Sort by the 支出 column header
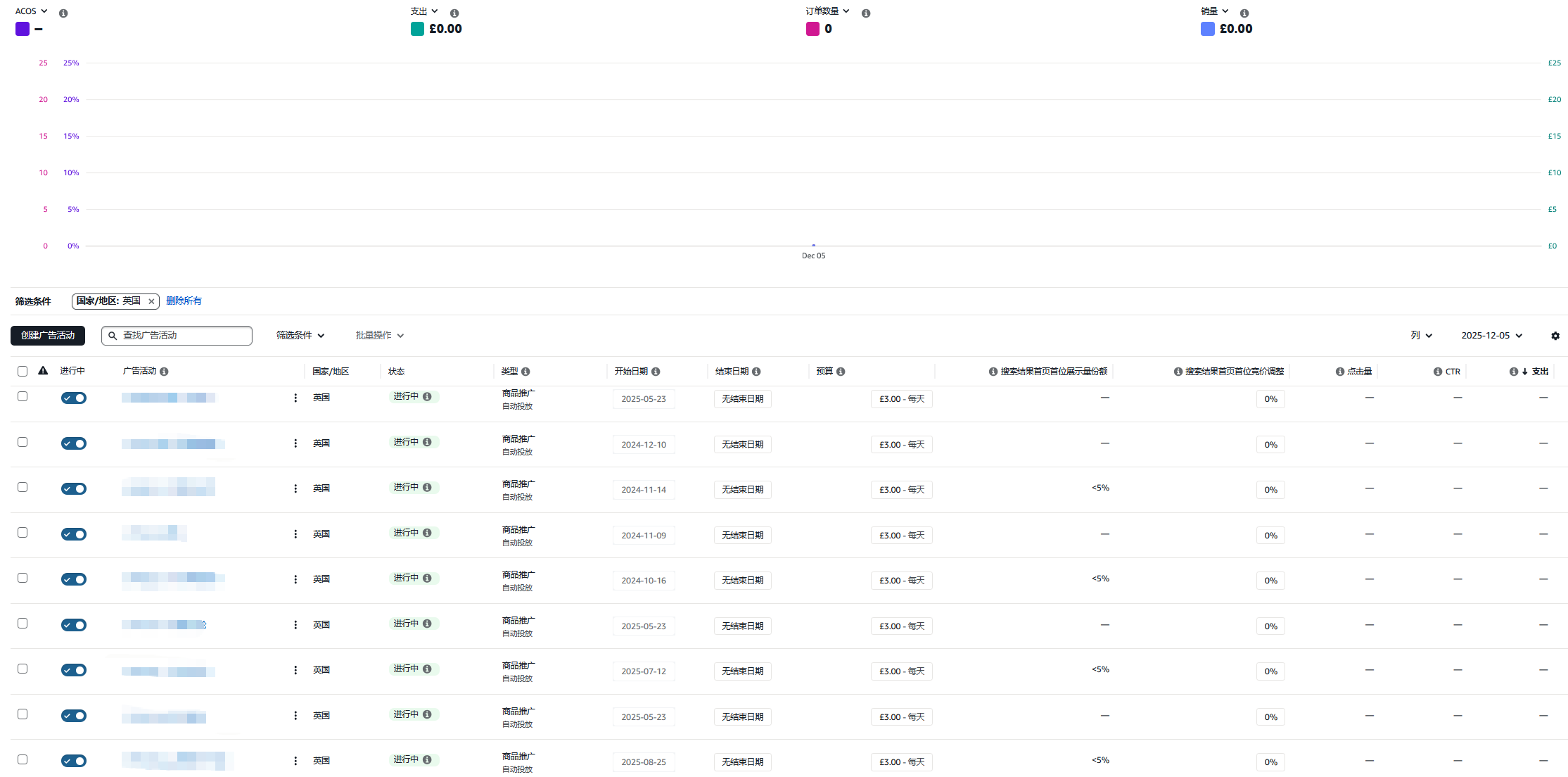Image resolution: width=1568 pixels, height=777 pixels. pos(1540,372)
